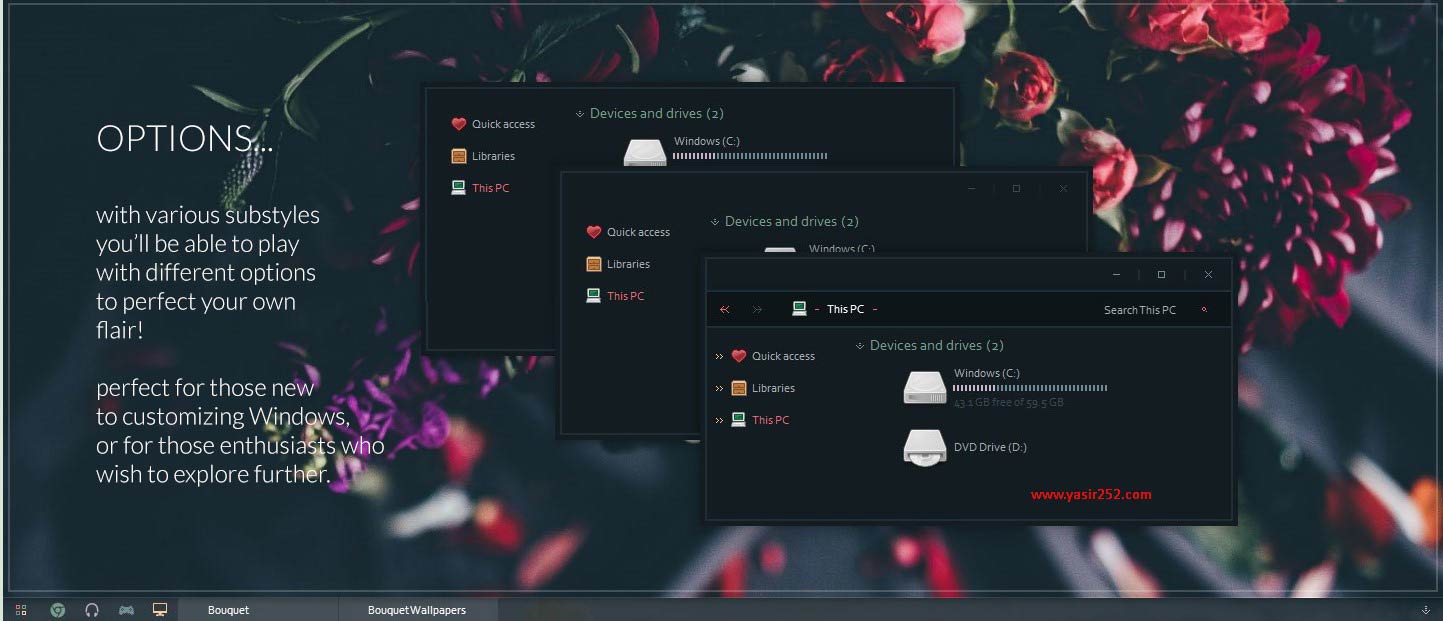Click the computer icon in the address bar

(x=800, y=308)
